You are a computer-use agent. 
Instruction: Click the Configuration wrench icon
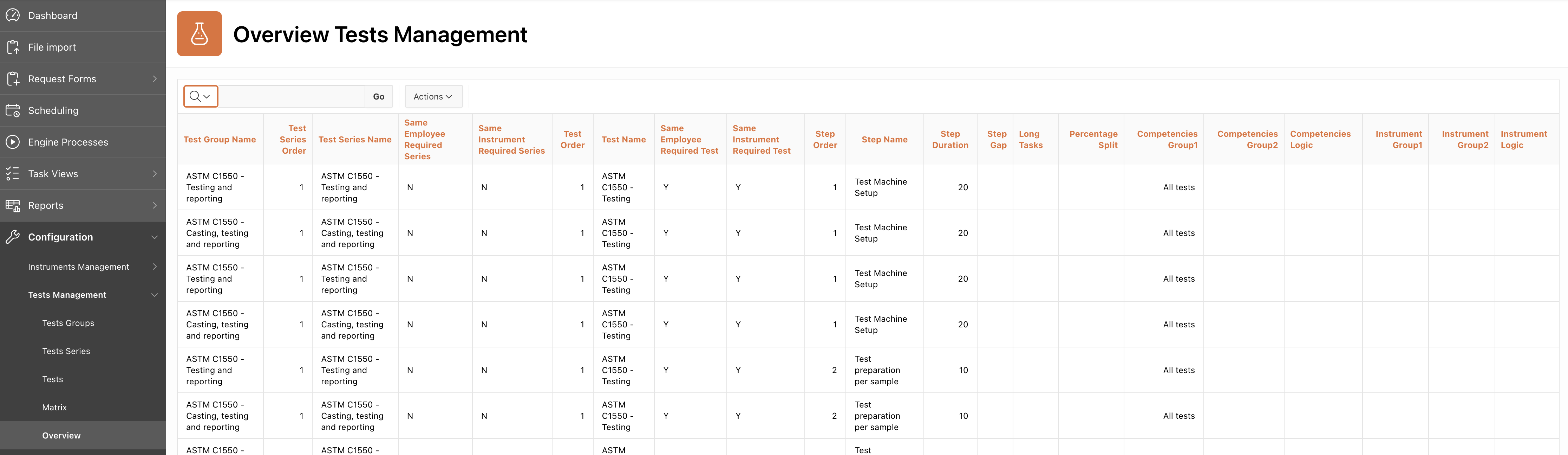click(x=13, y=237)
